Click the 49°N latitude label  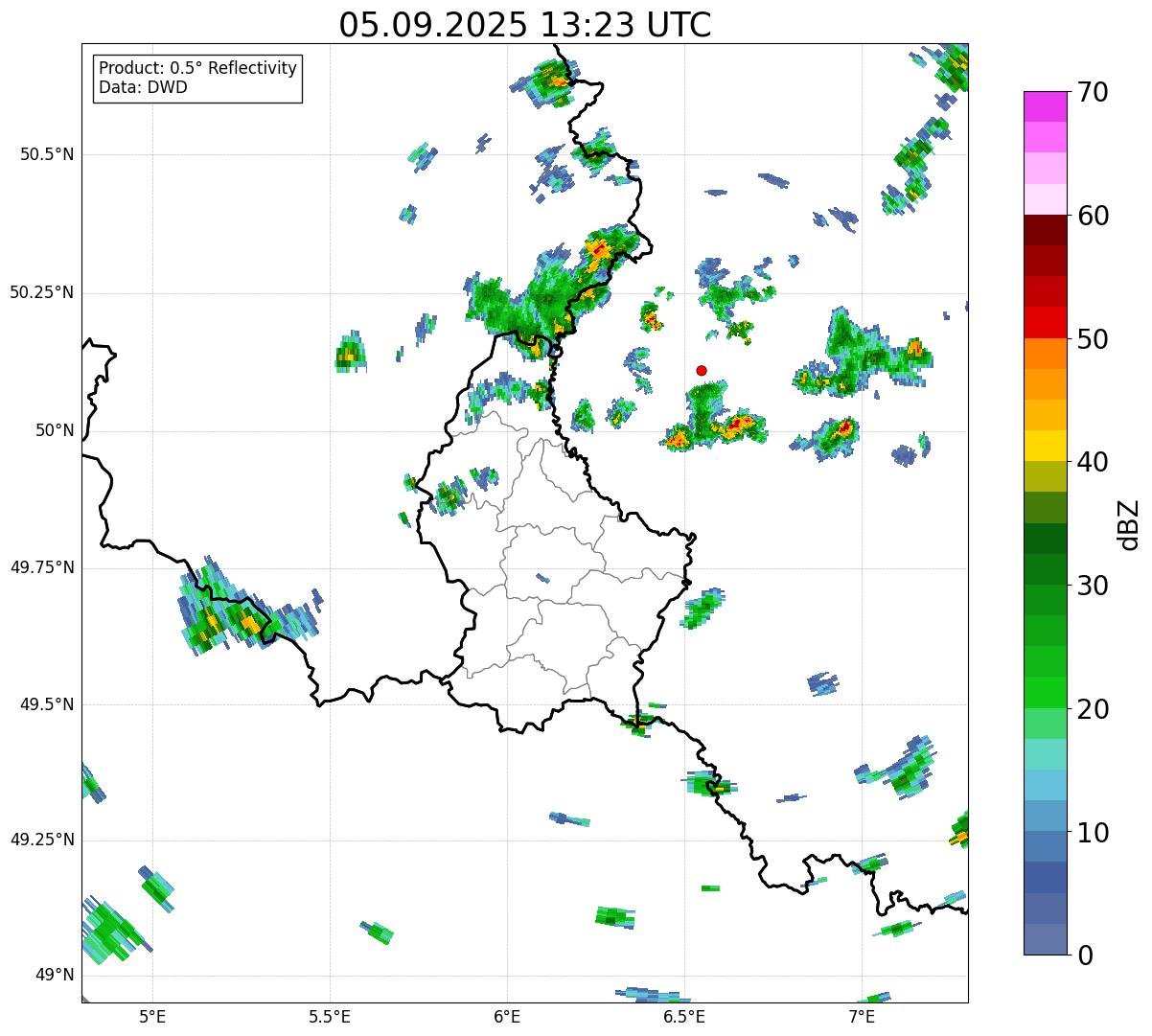click(55, 975)
